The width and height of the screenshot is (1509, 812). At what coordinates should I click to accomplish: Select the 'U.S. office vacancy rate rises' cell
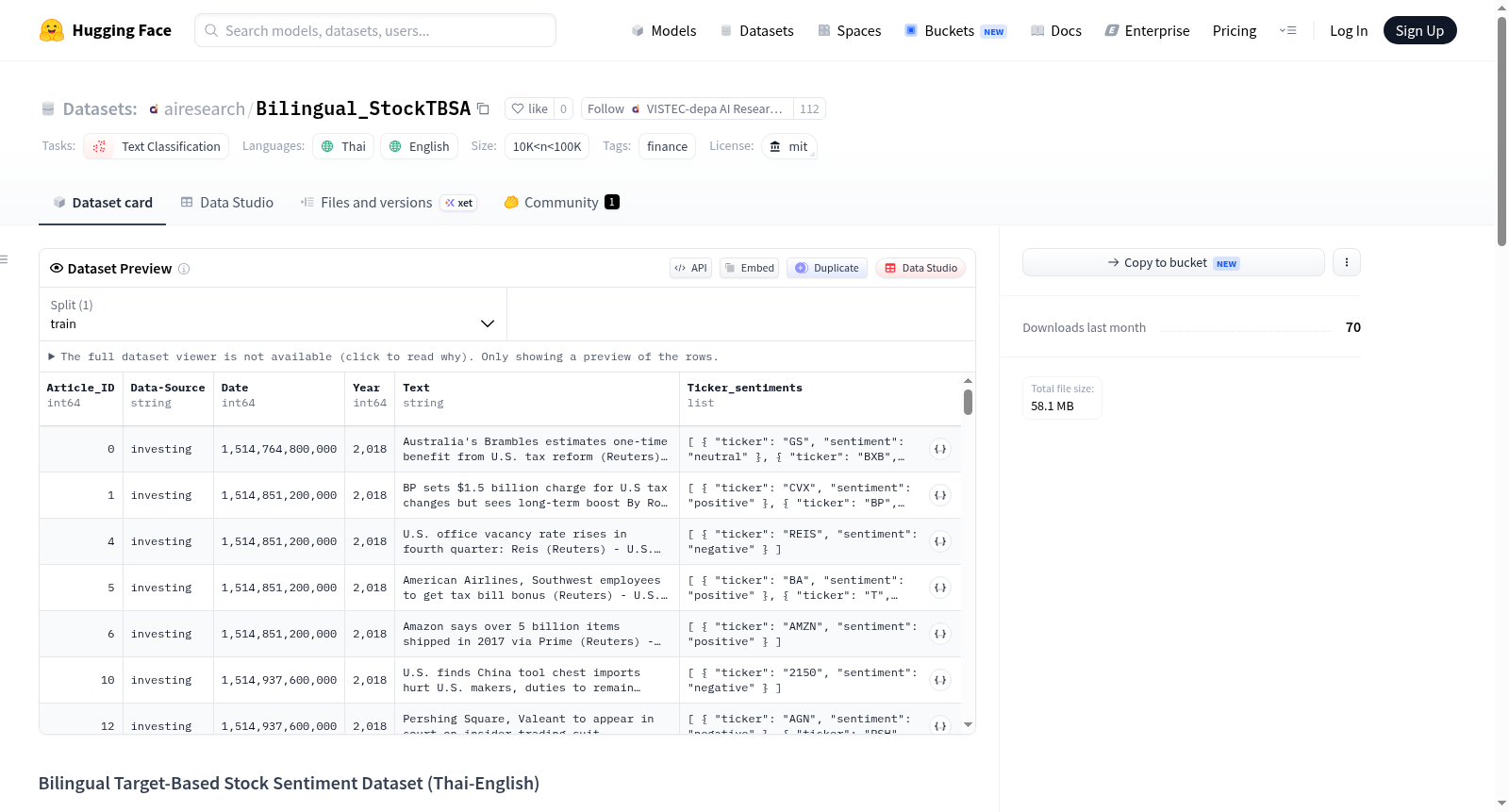pos(537,541)
